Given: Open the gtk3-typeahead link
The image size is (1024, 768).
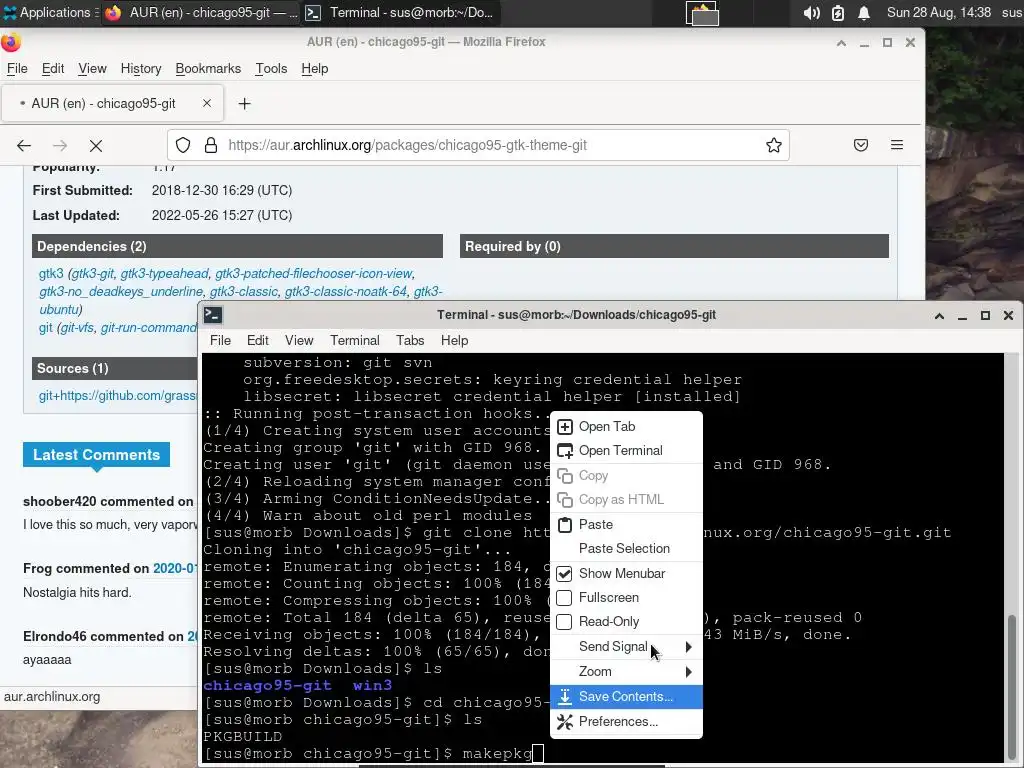Looking at the screenshot, I should [x=164, y=274].
